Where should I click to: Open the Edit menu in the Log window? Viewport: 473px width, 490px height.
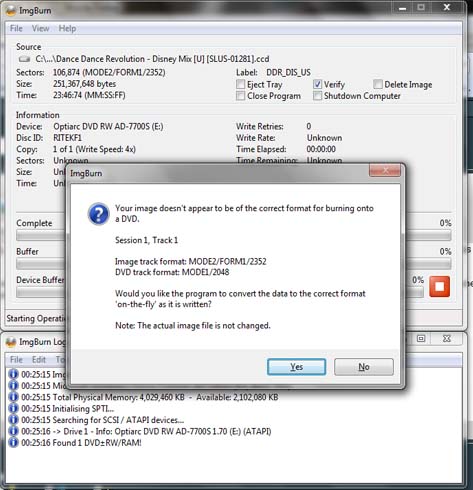pyautogui.click(x=39, y=360)
